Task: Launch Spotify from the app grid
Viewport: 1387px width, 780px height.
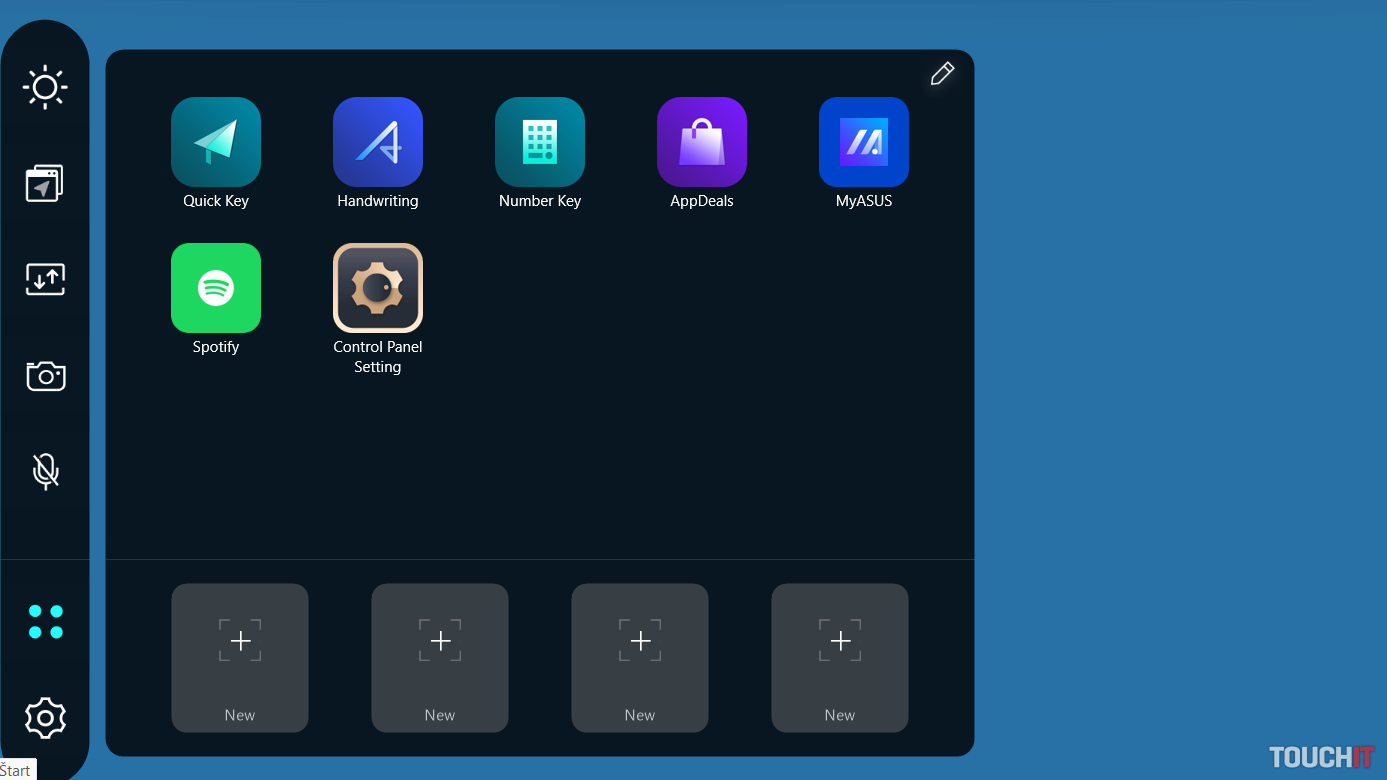Action: (x=216, y=288)
